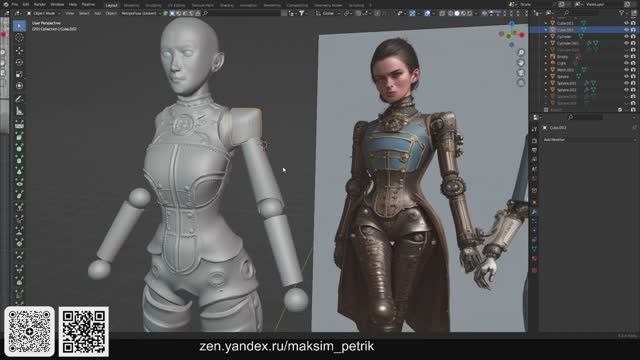Open the Modifiers wrench properties tab
This screenshot has height=360, width=640.
click(x=534, y=212)
